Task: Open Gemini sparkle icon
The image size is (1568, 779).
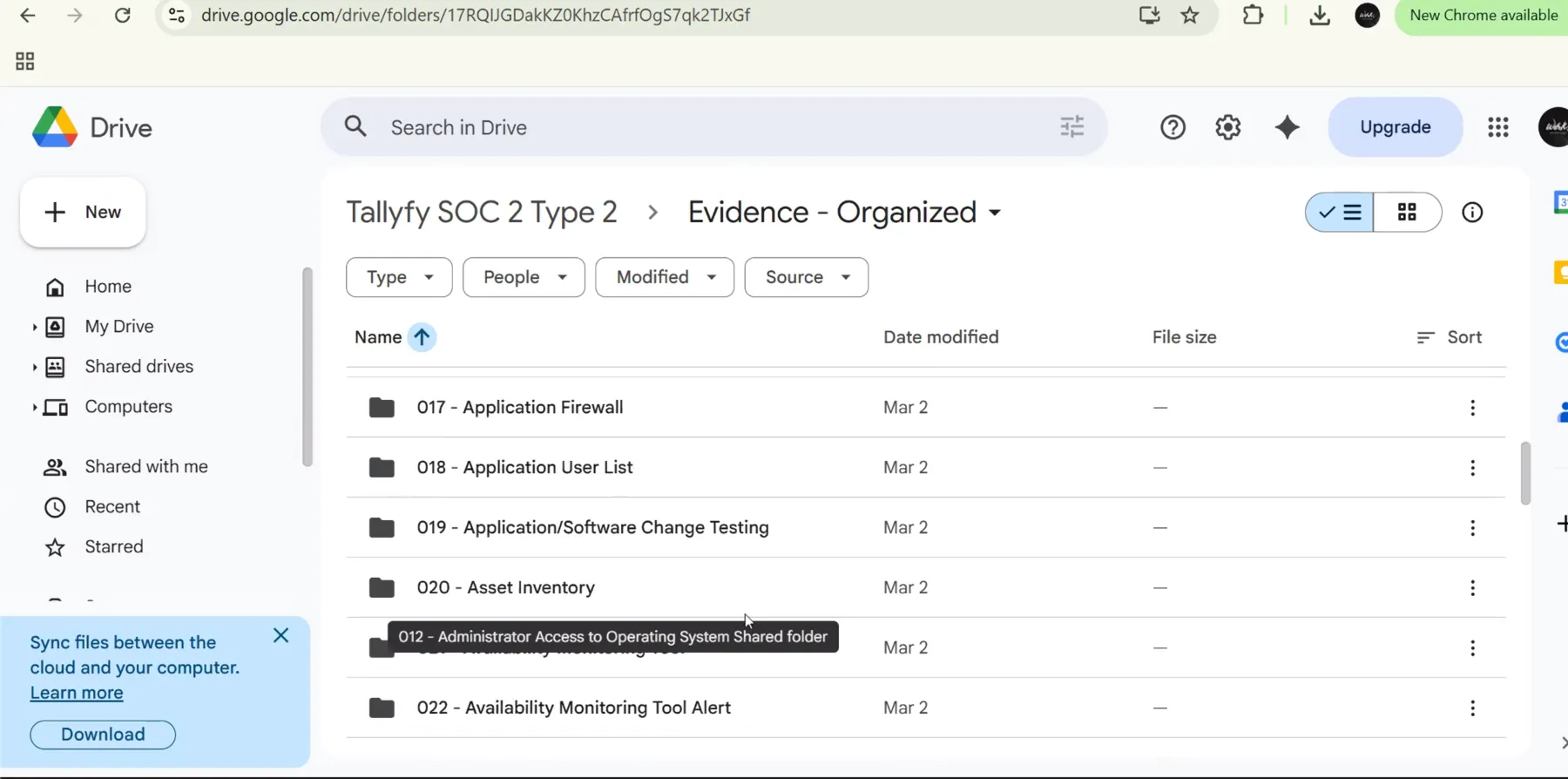Action: coord(1287,127)
